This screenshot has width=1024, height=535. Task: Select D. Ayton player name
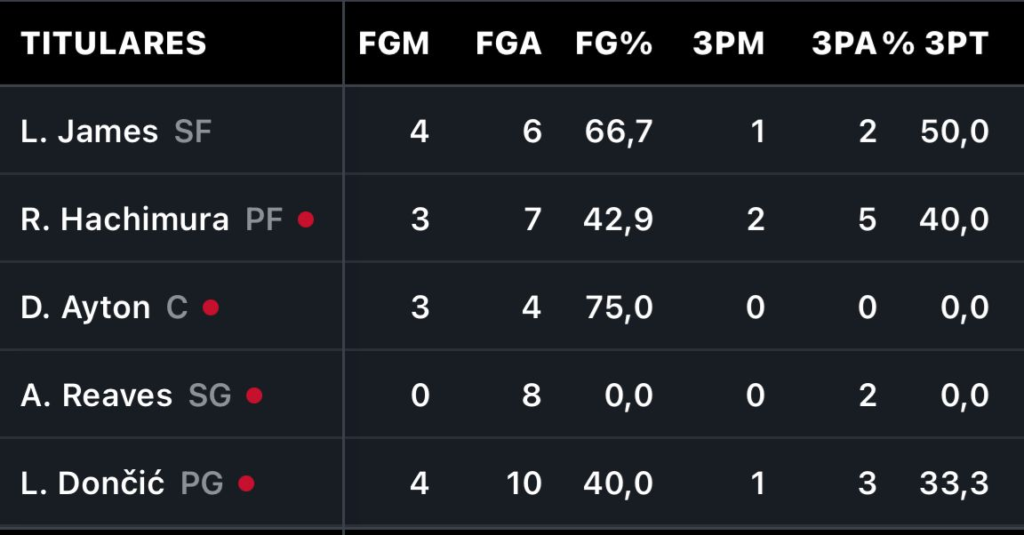click(x=85, y=308)
